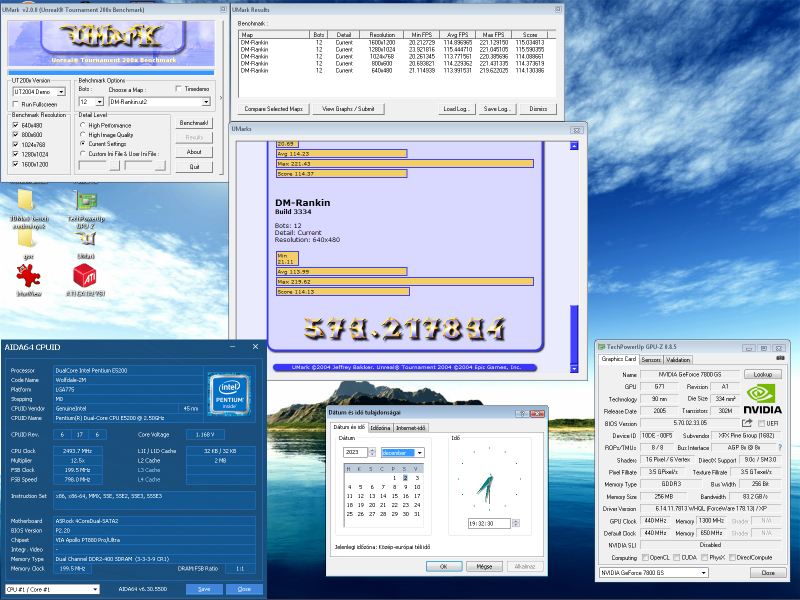The image size is (800, 600).
Task: Click the time input field showing 19:32:30
Action: click(x=489, y=523)
